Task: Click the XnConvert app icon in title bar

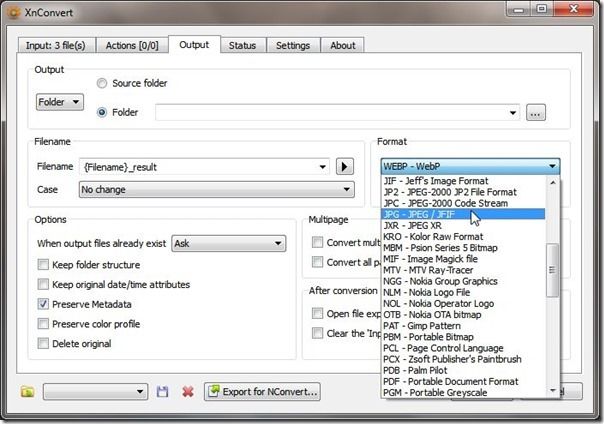Action: (x=14, y=12)
